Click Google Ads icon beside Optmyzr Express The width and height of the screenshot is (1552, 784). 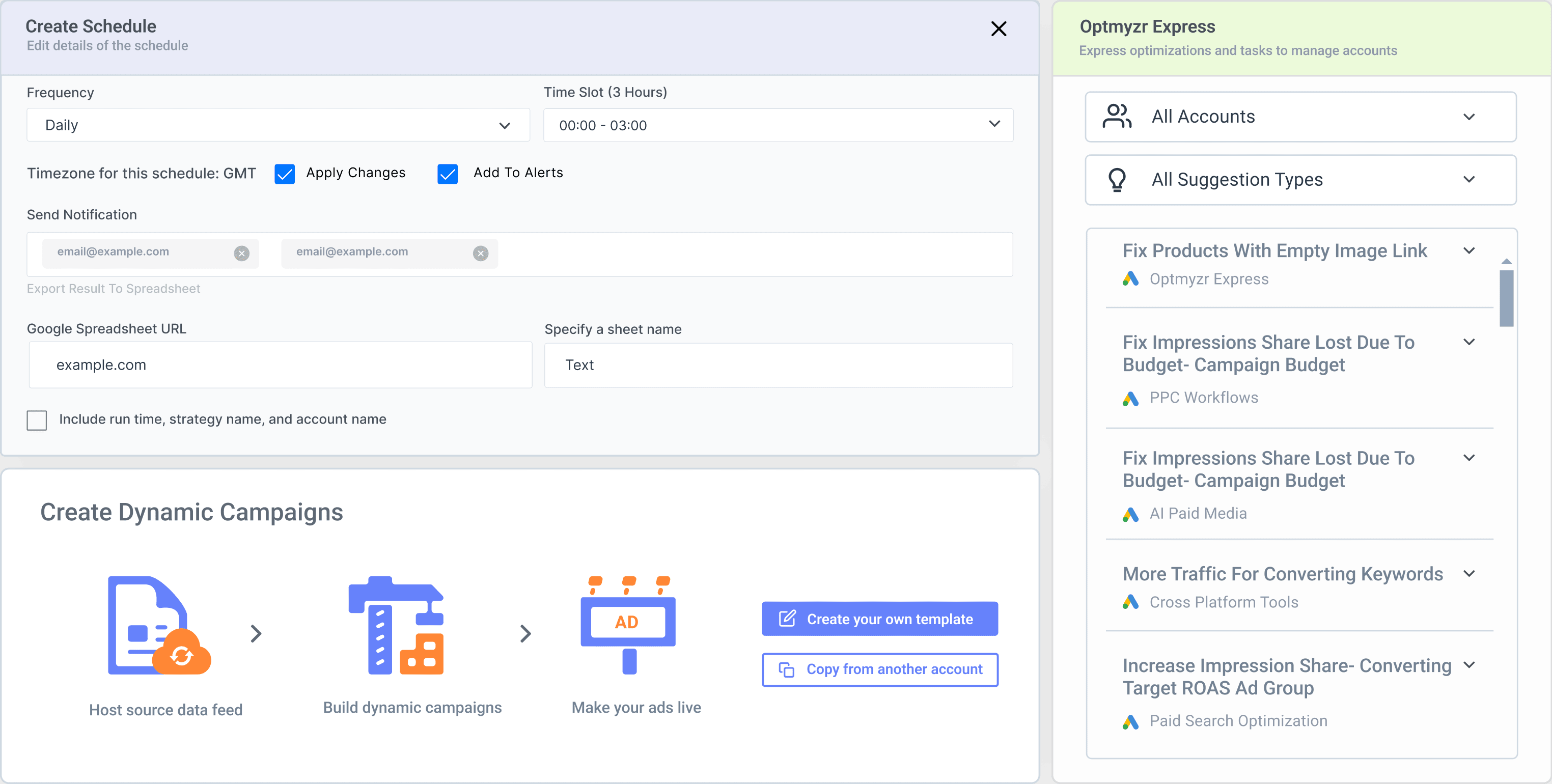tap(1130, 279)
